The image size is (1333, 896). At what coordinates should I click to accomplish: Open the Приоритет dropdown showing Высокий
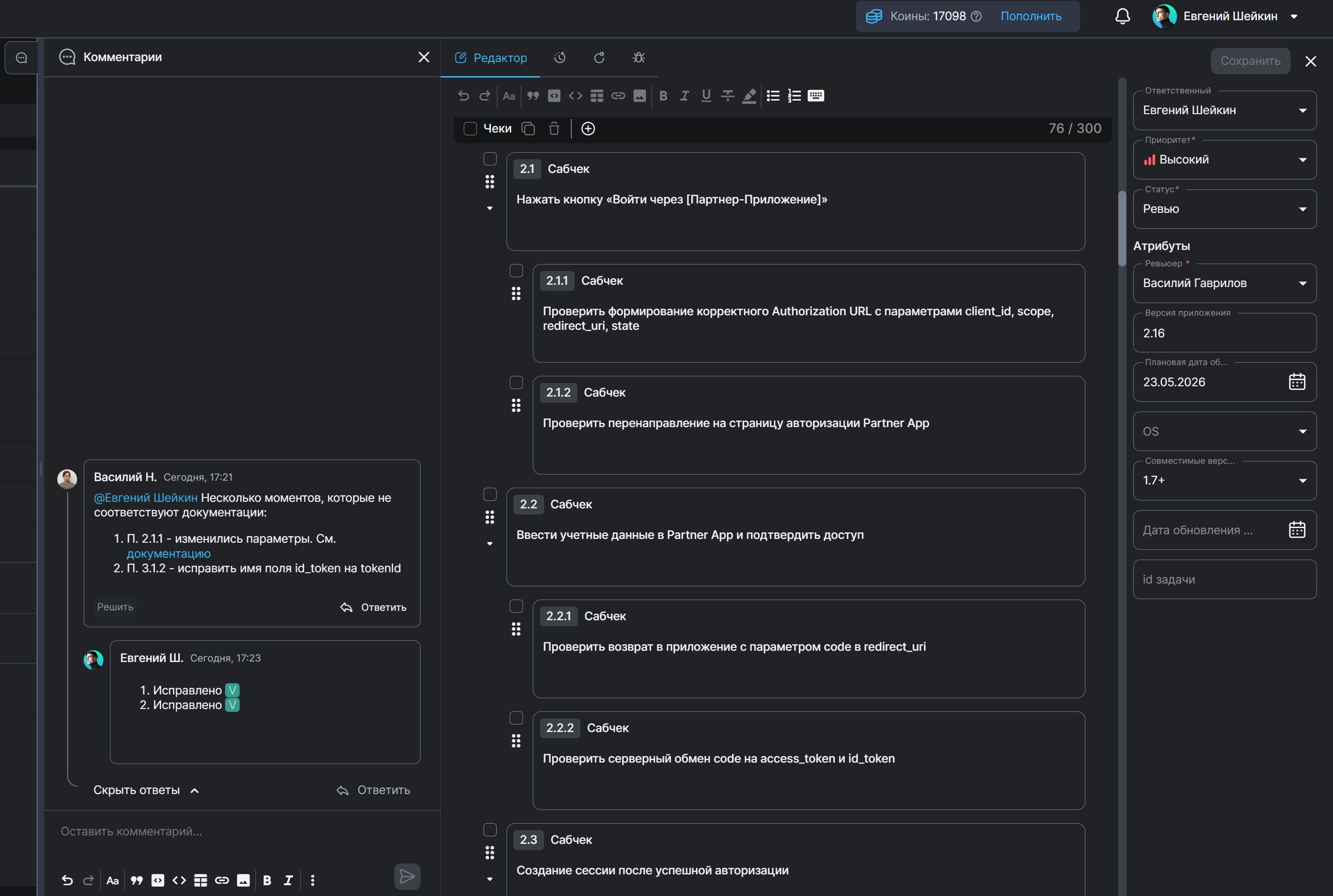(x=1224, y=159)
